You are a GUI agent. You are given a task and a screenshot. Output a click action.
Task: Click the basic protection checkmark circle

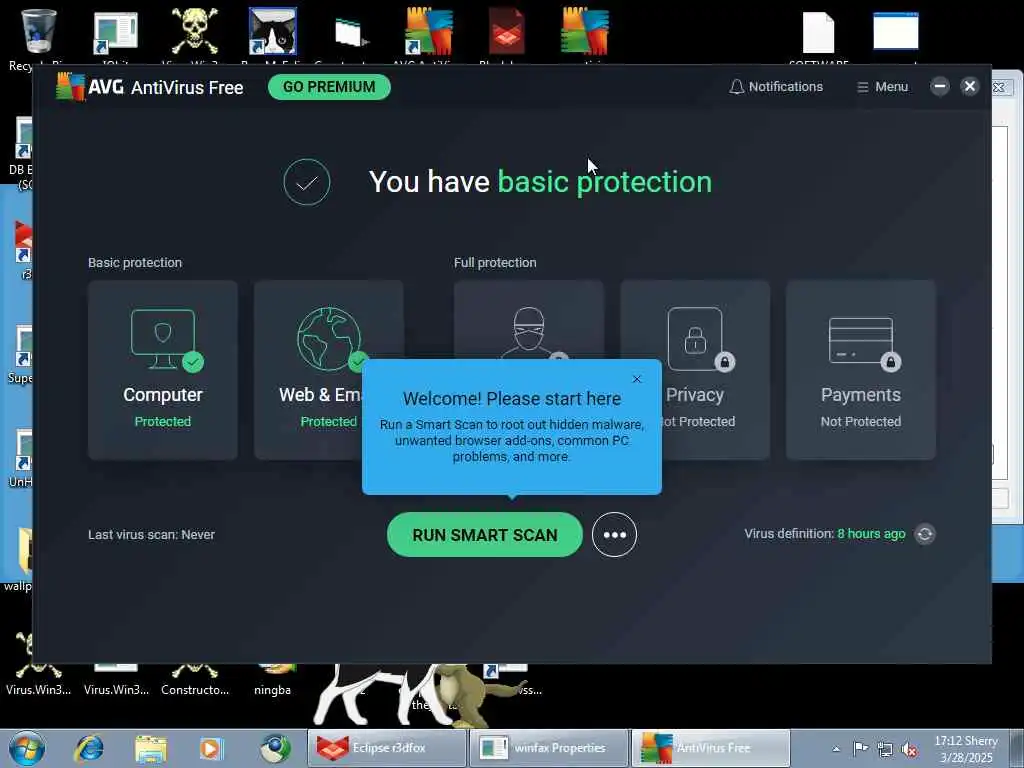307,182
